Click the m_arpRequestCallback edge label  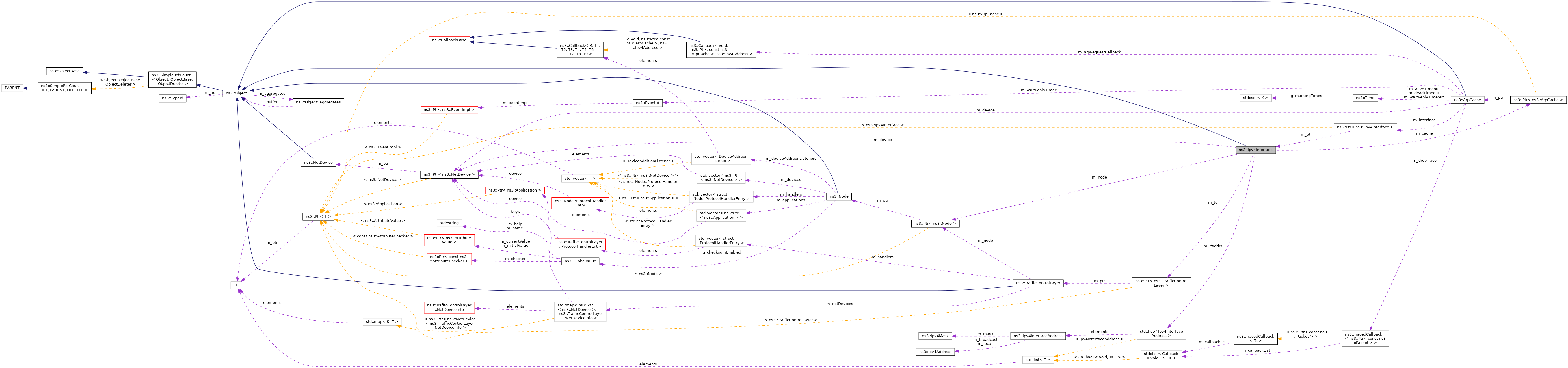(1099, 52)
